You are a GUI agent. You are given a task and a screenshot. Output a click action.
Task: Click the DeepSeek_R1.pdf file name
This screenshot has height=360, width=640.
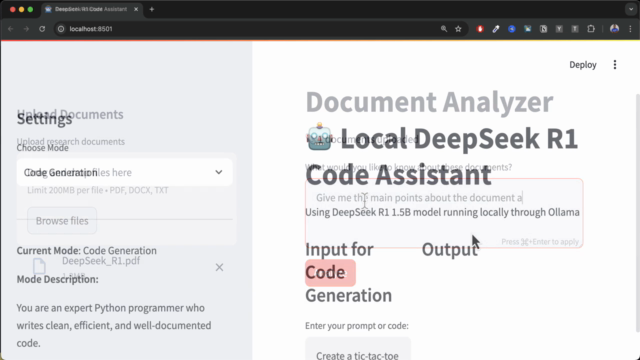[x=101, y=261]
